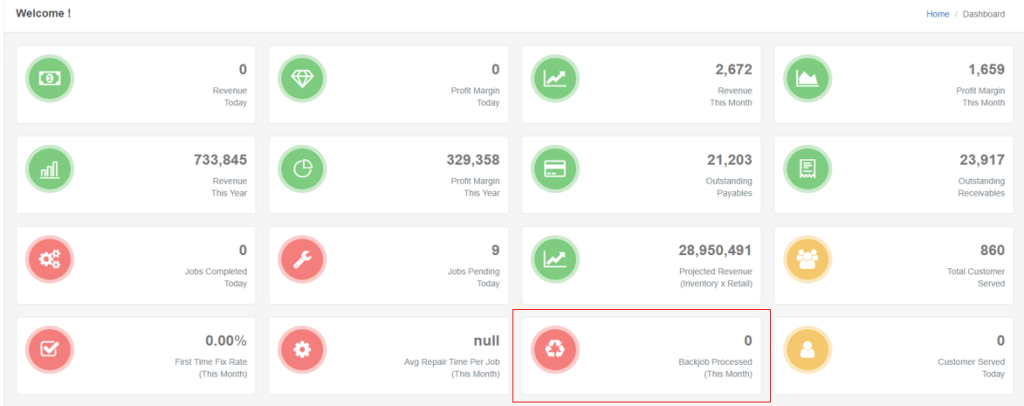
Task: Click the gears icon for Jobs Completed Today
Action: click(49, 259)
